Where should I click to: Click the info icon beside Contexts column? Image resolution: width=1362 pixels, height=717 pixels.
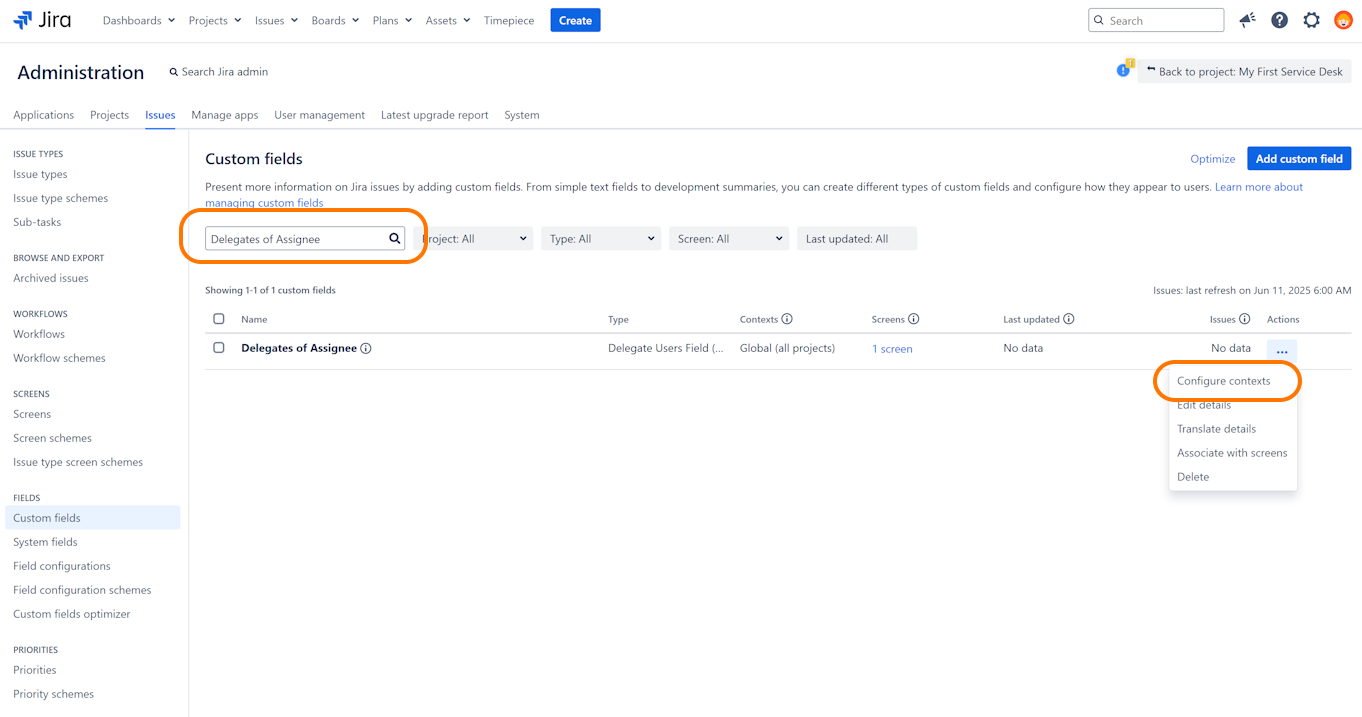pos(787,319)
